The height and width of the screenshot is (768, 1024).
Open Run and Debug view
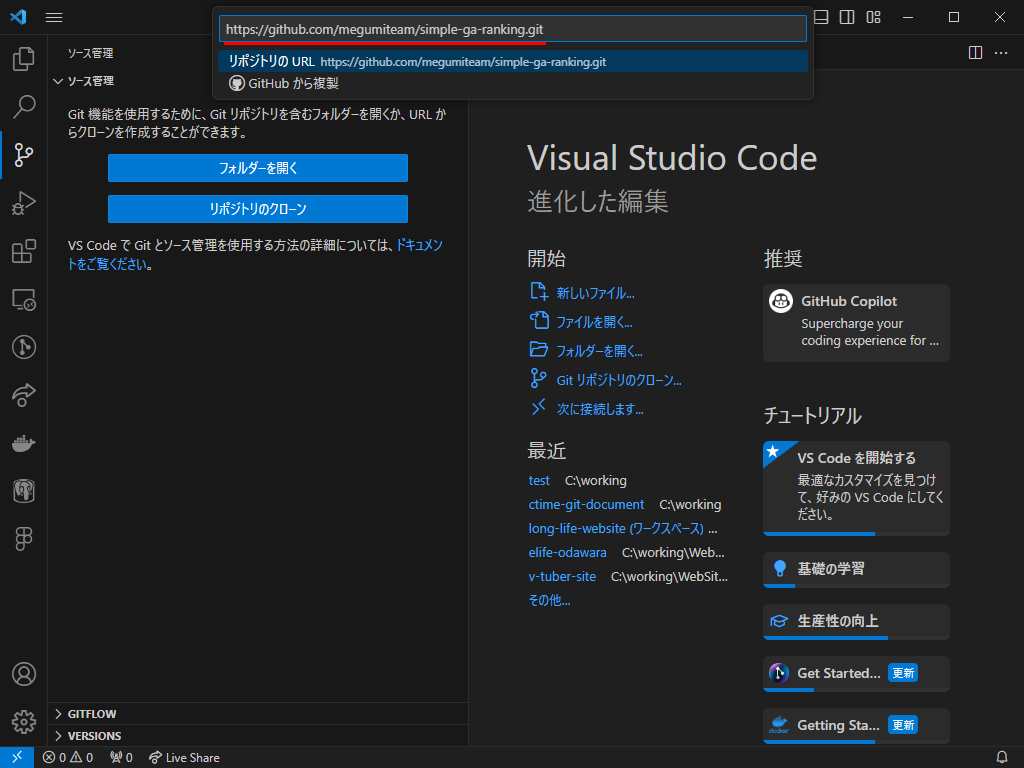(x=24, y=203)
